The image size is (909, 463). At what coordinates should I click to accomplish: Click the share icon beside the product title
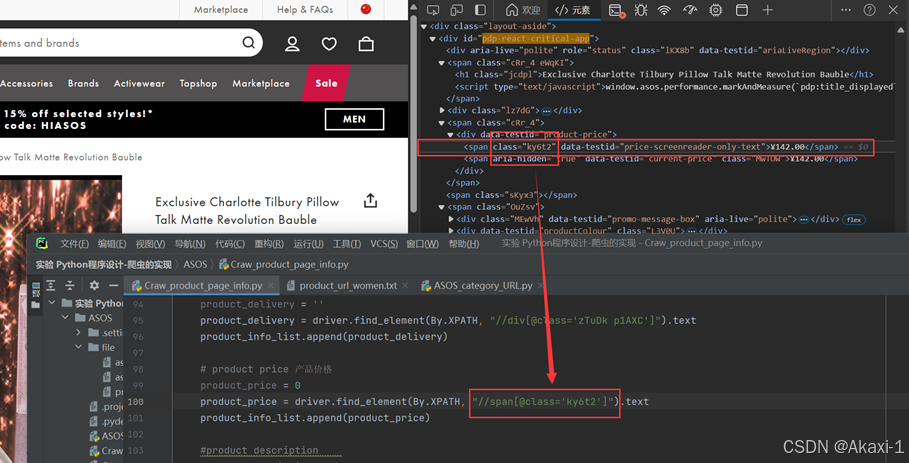click(370, 200)
